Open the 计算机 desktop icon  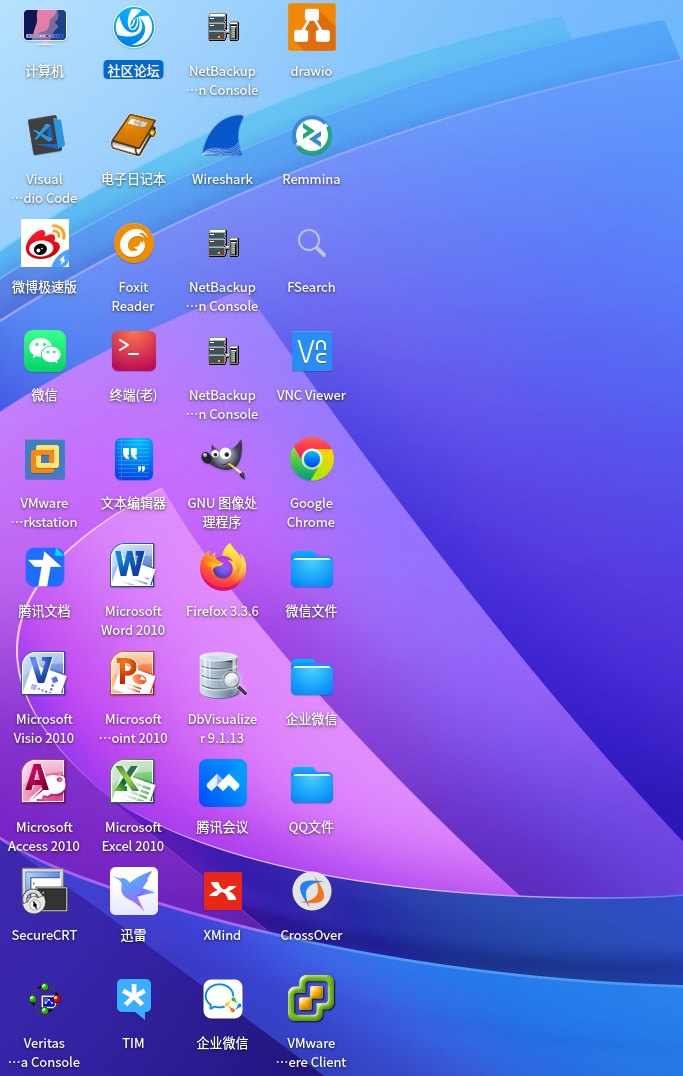[45, 27]
